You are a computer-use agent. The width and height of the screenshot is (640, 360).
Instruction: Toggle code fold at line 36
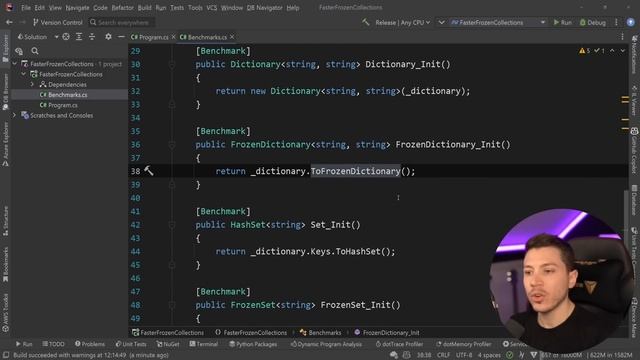click(x=172, y=144)
